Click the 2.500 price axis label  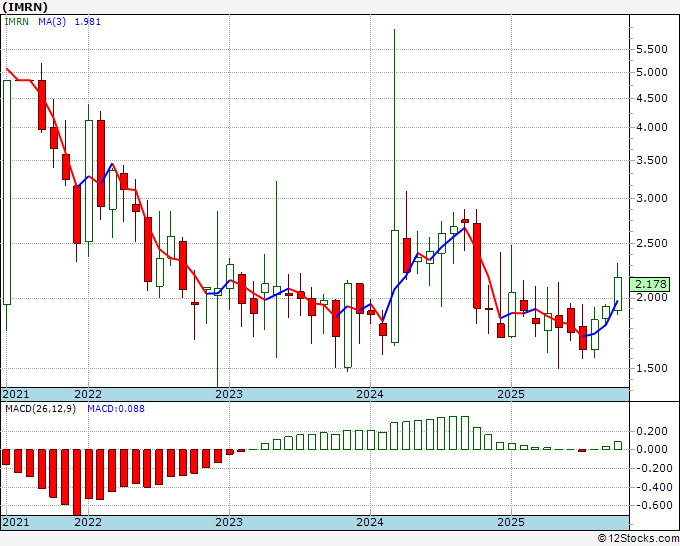click(651, 243)
